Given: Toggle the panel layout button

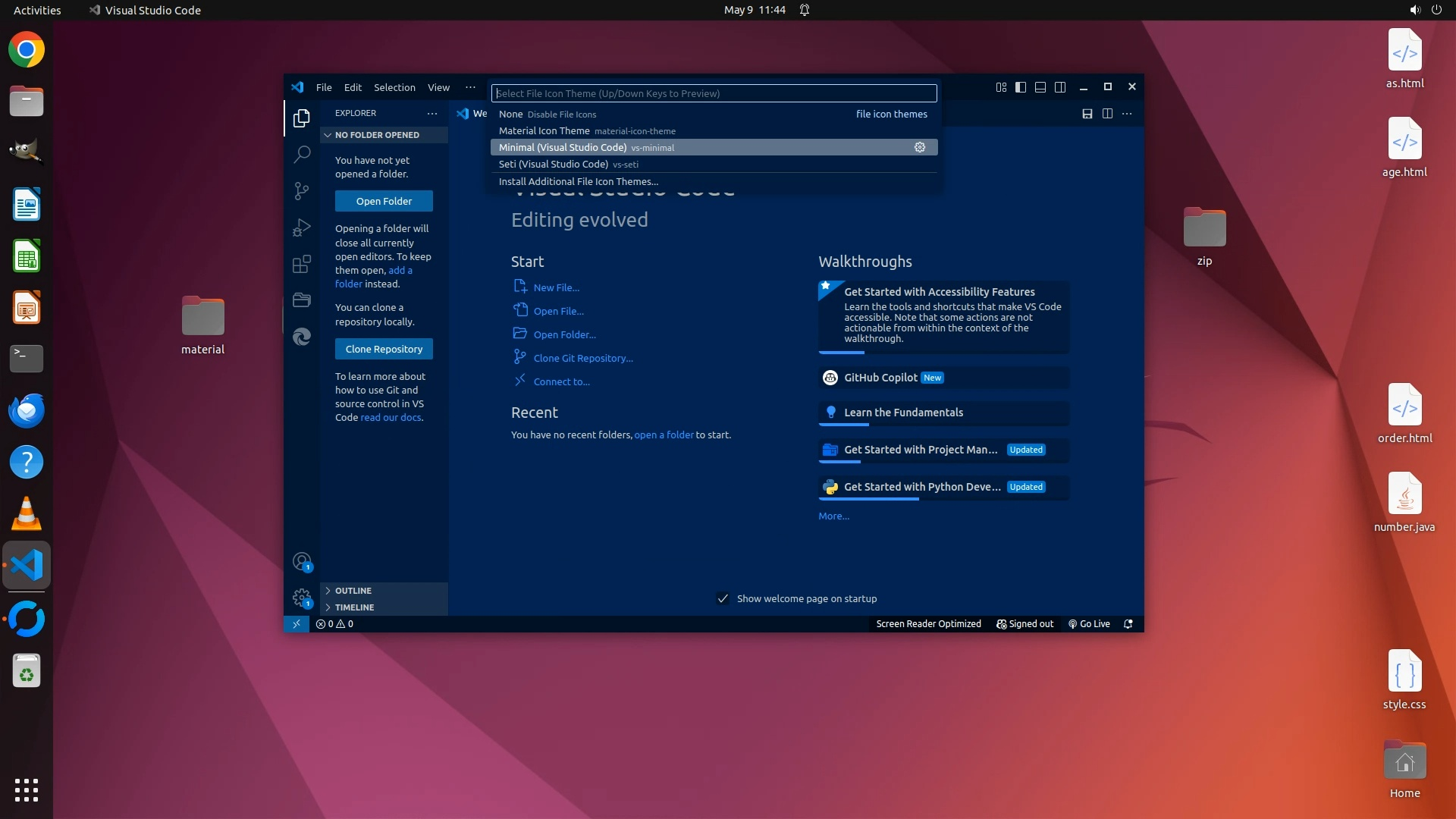Looking at the screenshot, I should click(x=1040, y=87).
